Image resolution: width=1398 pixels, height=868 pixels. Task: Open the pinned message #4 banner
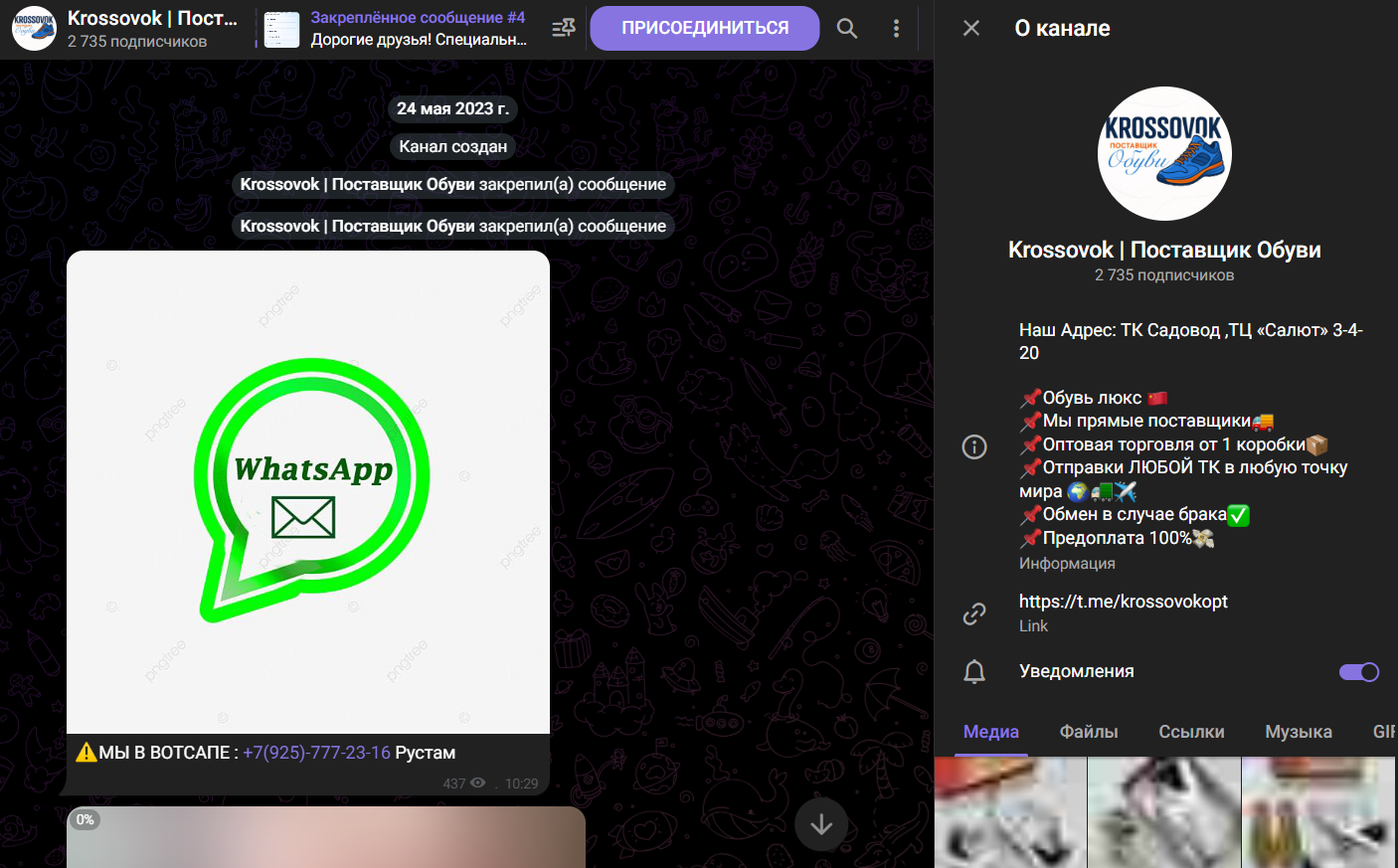point(418,29)
